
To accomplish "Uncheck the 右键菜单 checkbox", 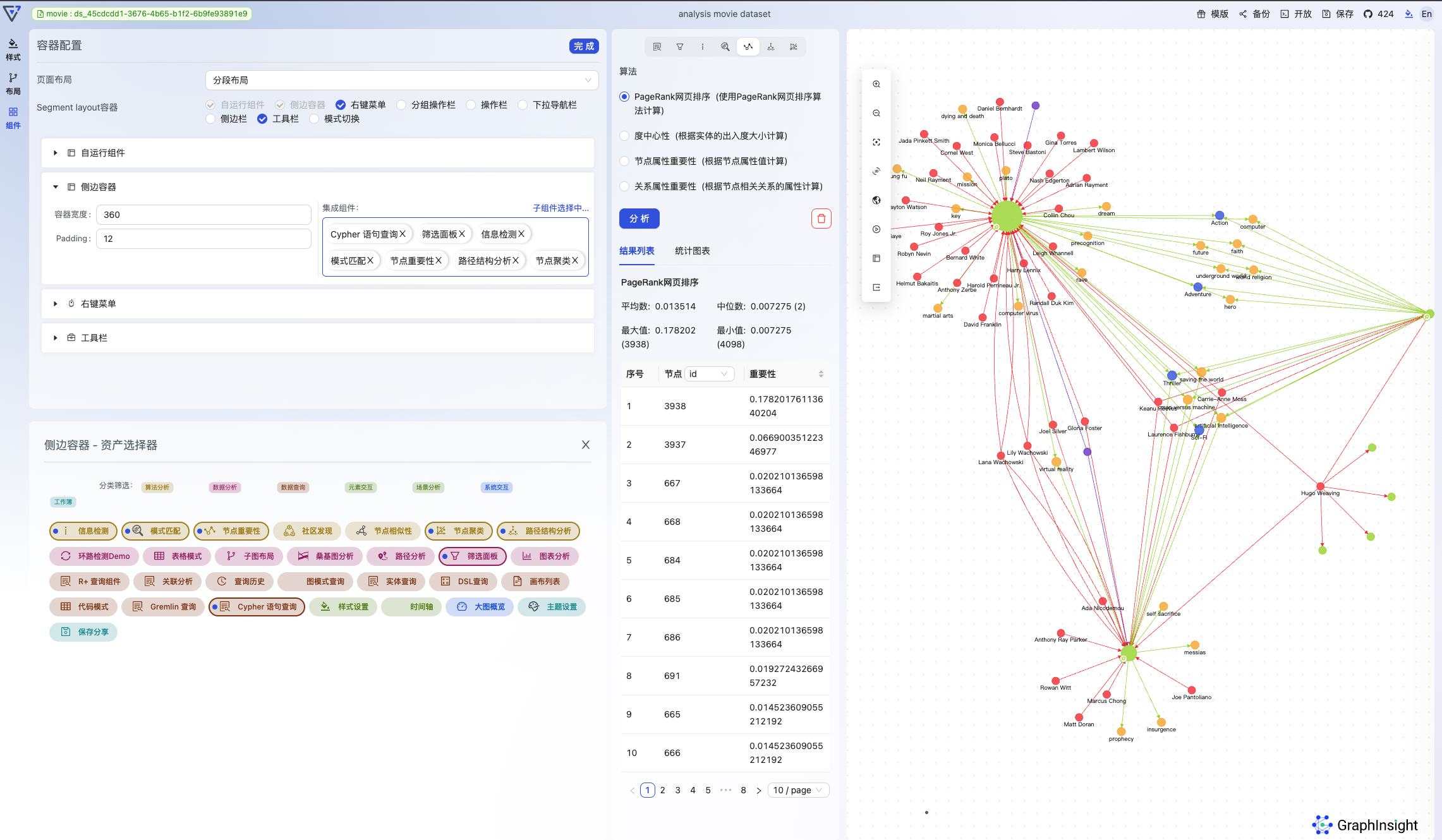I will [x=341, y=105].
